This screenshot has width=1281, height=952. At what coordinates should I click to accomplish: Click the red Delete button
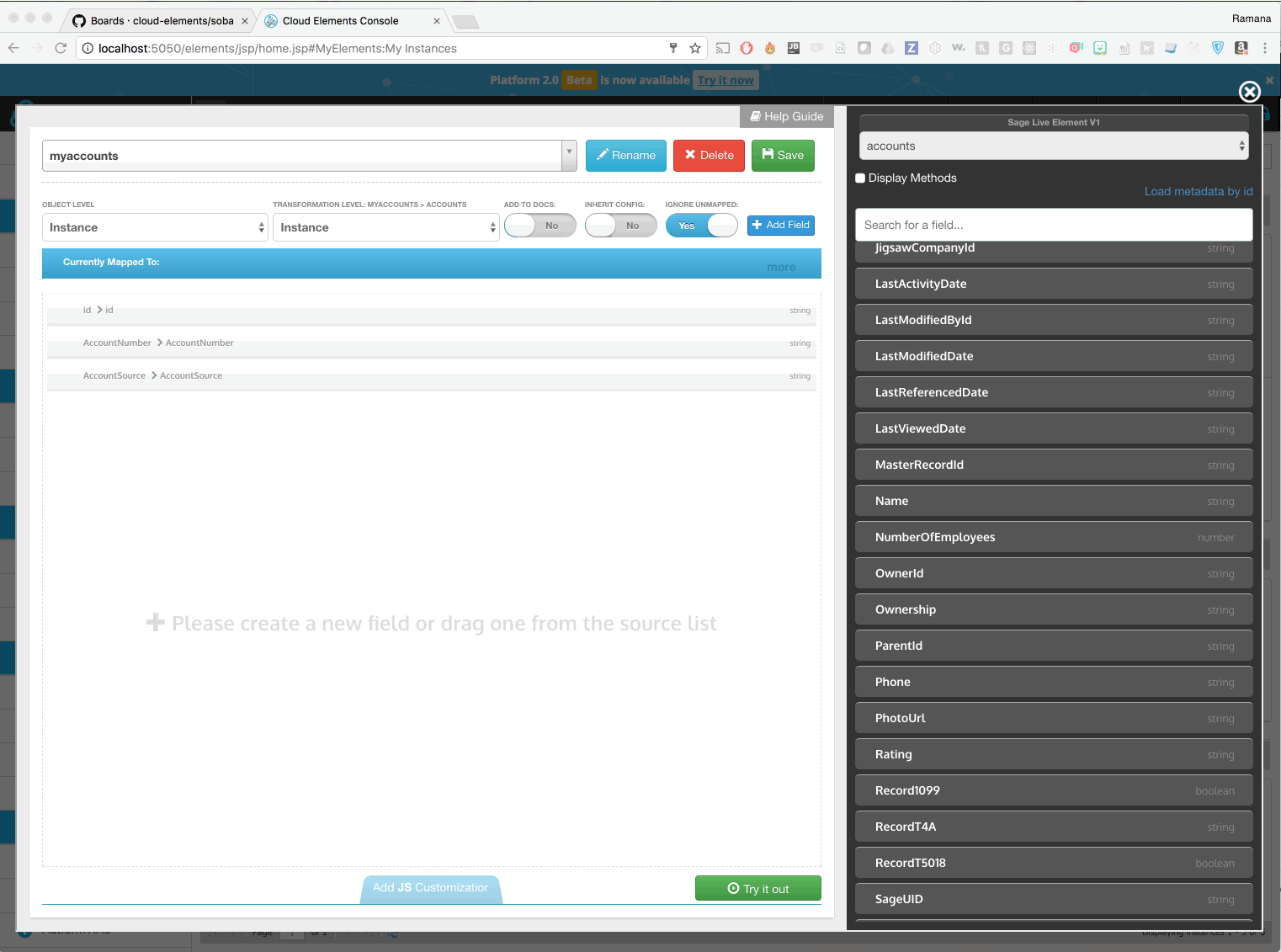point(709,156)
